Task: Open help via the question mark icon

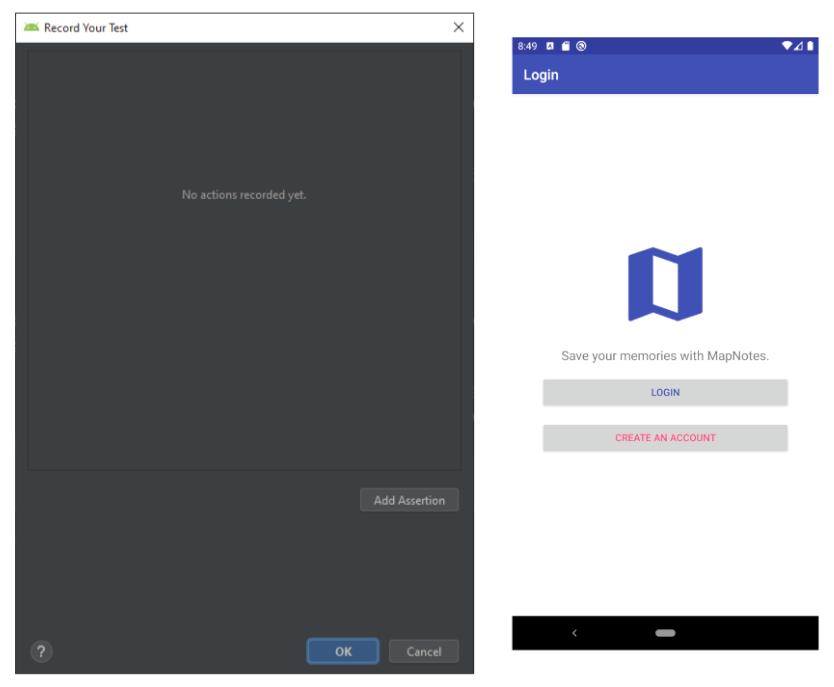Action: 41,651
